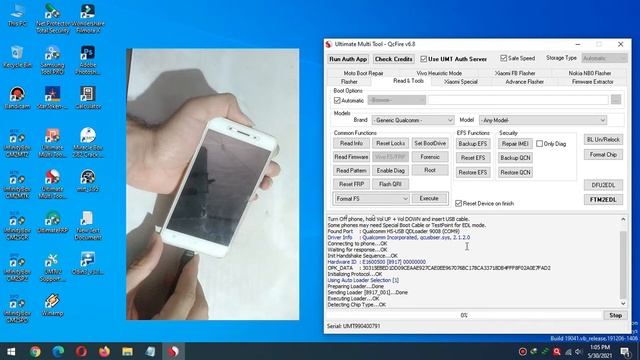This screenshot has width=640, height=360.
Task: Open Windows Start menu
Action: (11, 351)
